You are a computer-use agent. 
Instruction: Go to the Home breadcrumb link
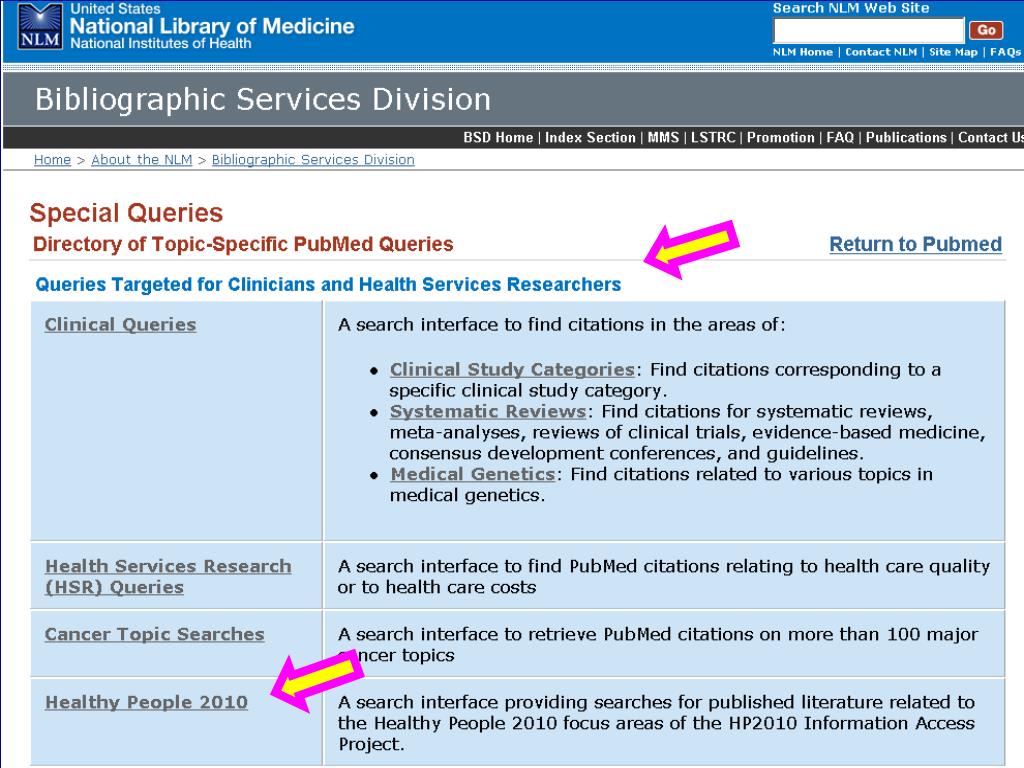pos(52,160)
